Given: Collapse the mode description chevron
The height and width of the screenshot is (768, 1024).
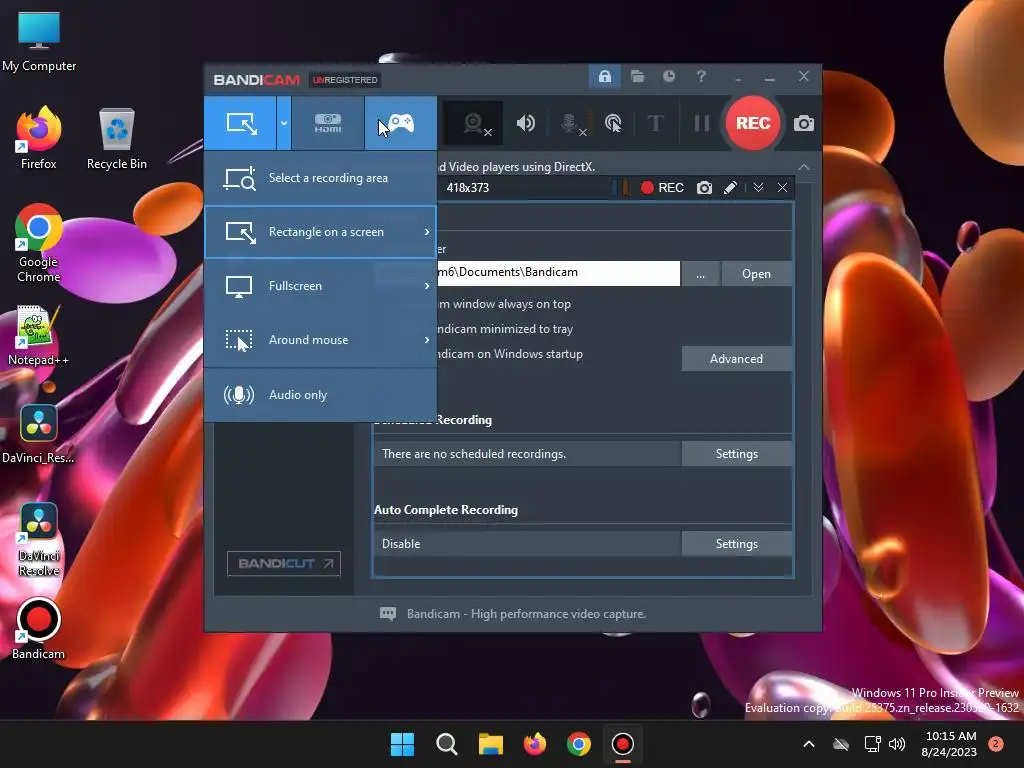Looking at the screenshot, I should tap(804, 167).
